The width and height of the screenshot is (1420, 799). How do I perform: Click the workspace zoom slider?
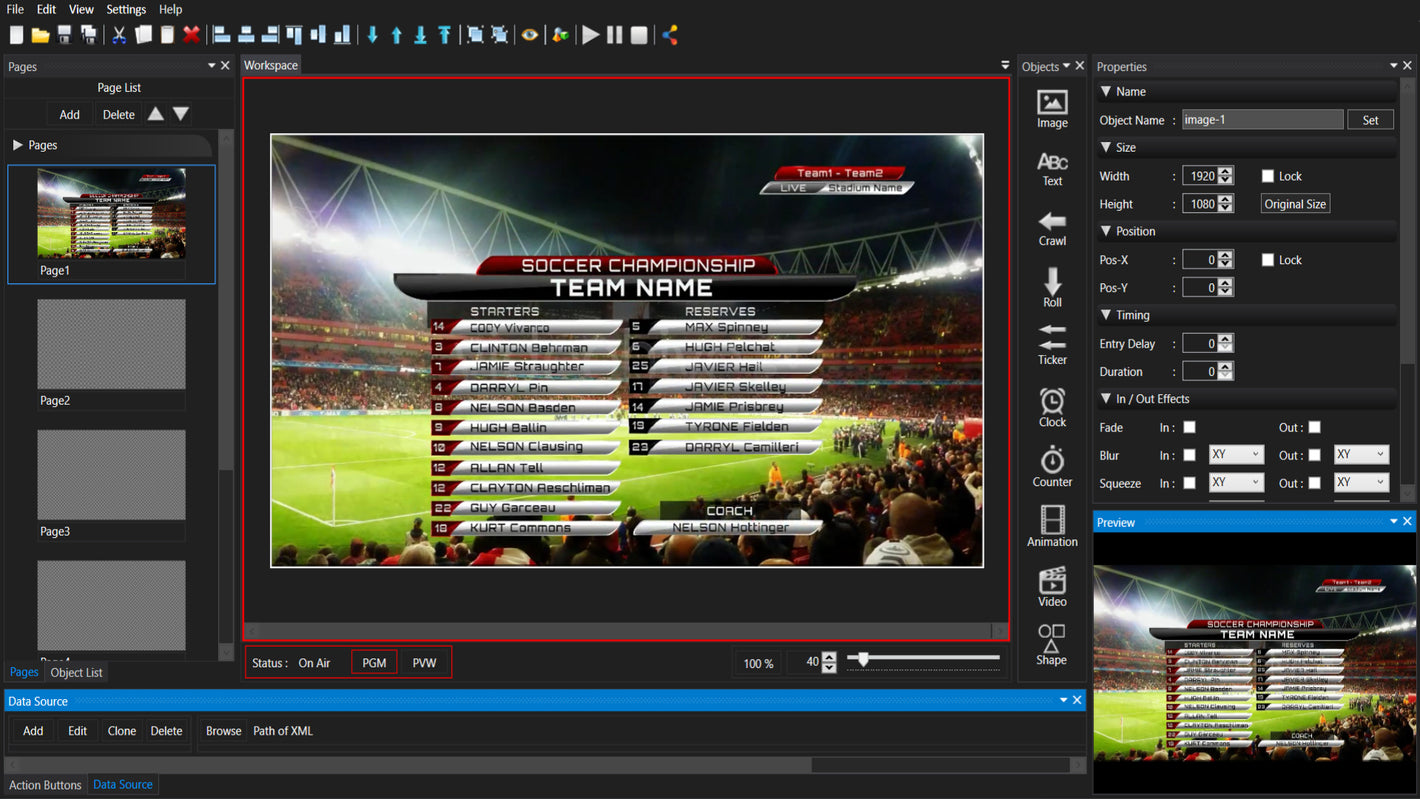[x=923, y=658]
